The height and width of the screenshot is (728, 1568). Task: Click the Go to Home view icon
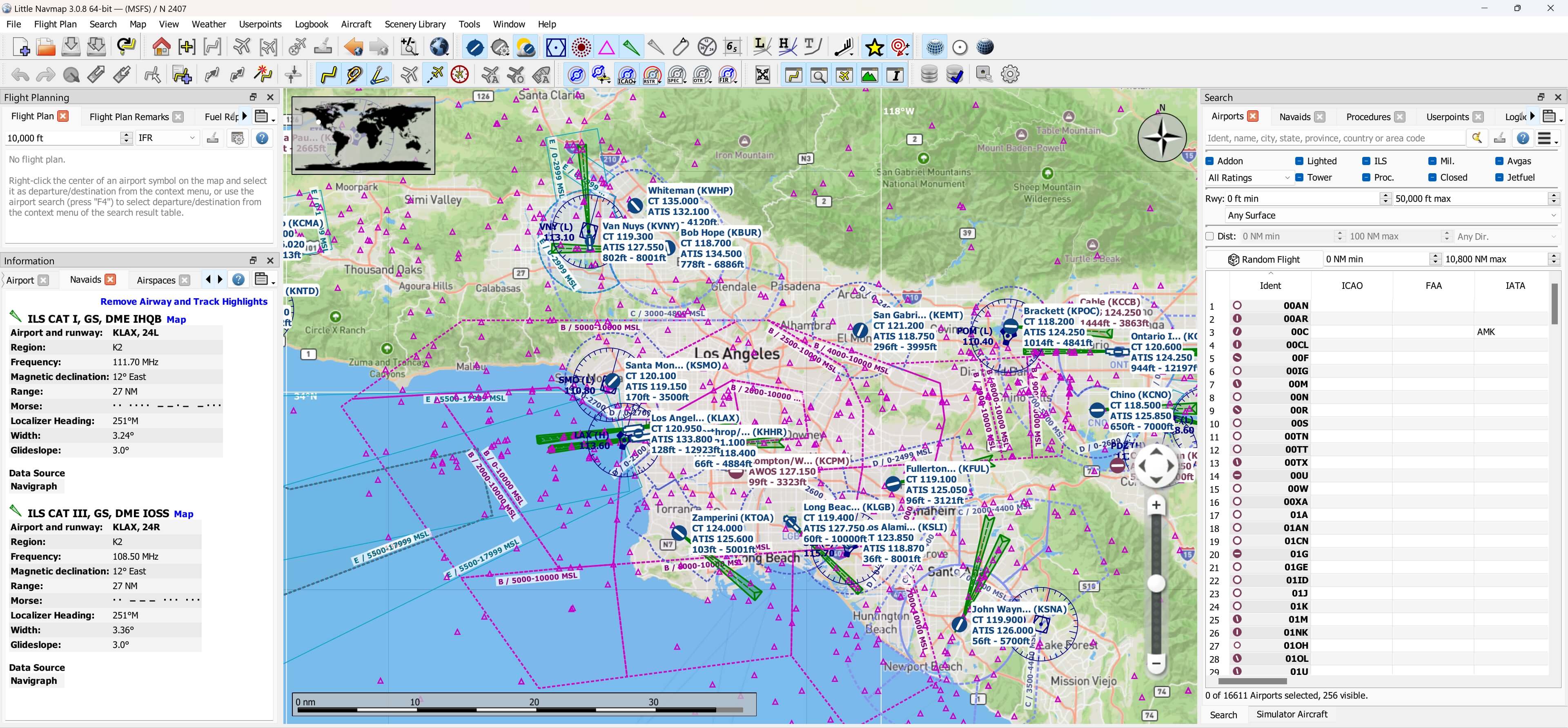click(x=161, y=47)
